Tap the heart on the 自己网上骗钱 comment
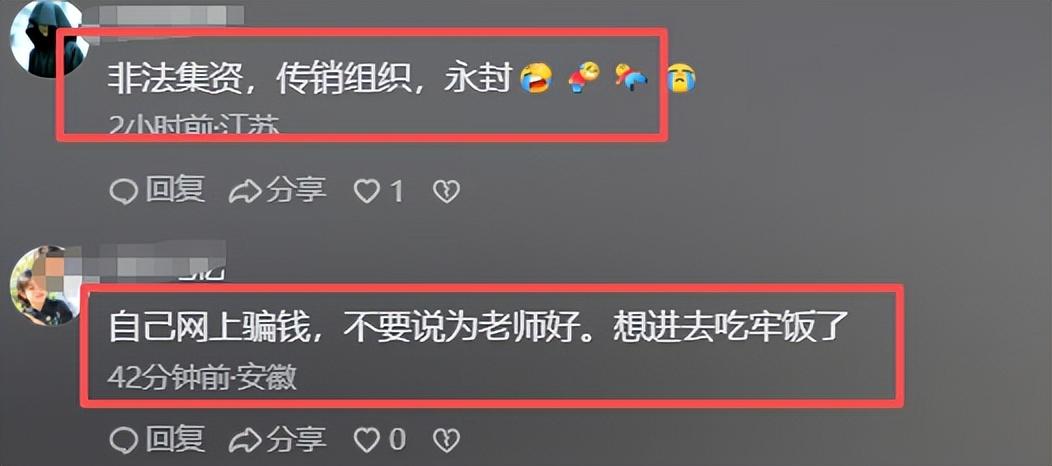The image size is (1052, 466). (x=367, y=441)
